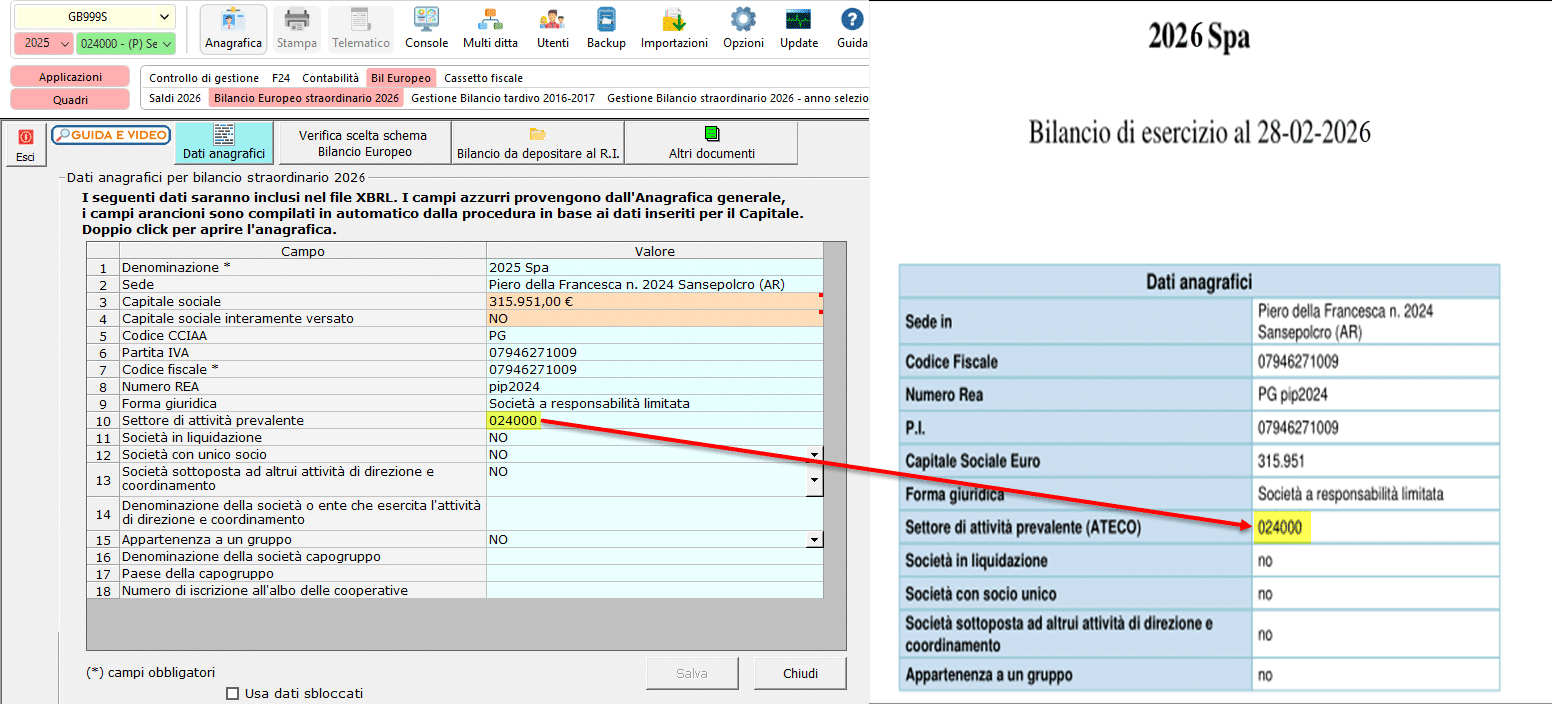The image size is (1552, 704).
Task: Launch the Console tool
Action: click(x=427, y=28)
